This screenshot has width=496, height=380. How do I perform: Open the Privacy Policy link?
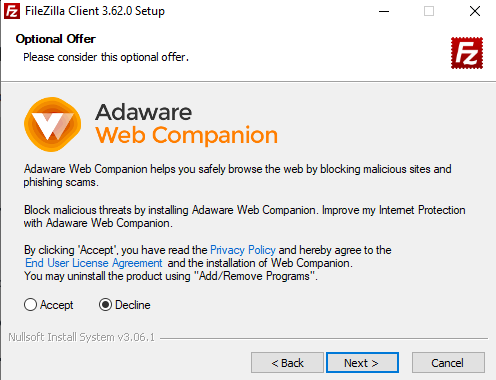tap(243, 250)
